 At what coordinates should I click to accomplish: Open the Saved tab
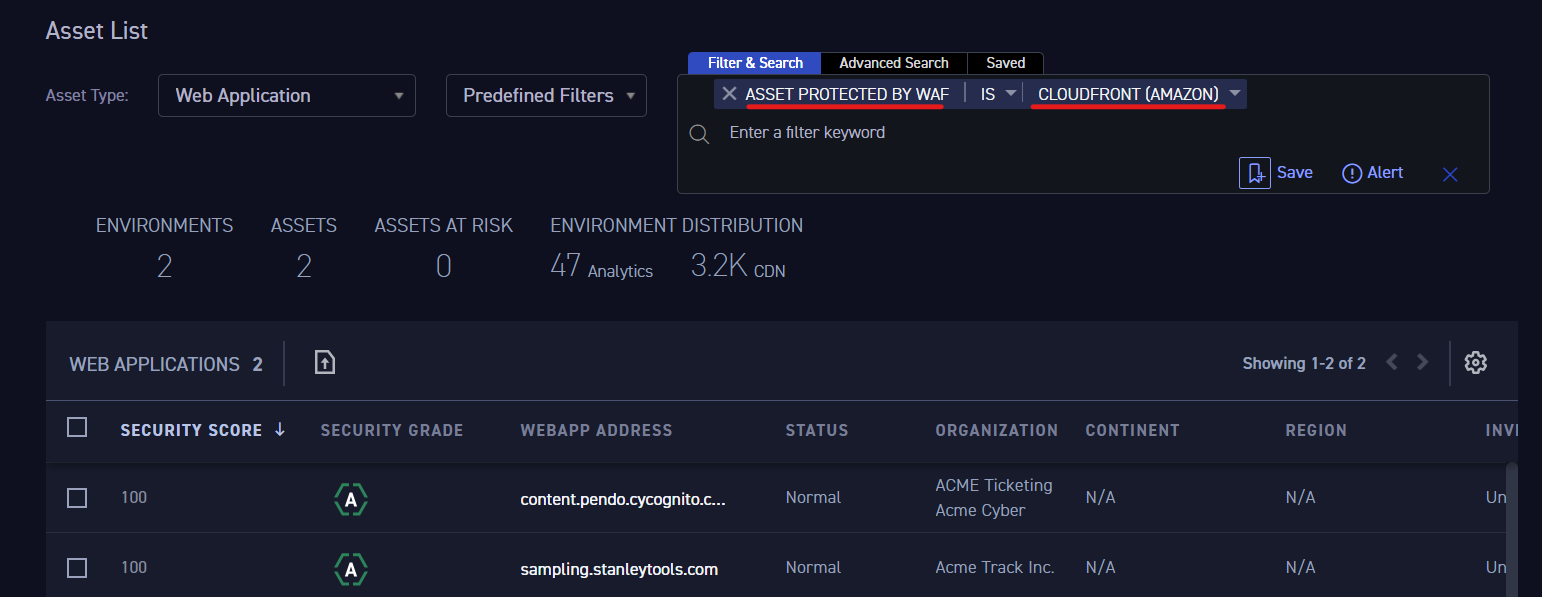1006,63
